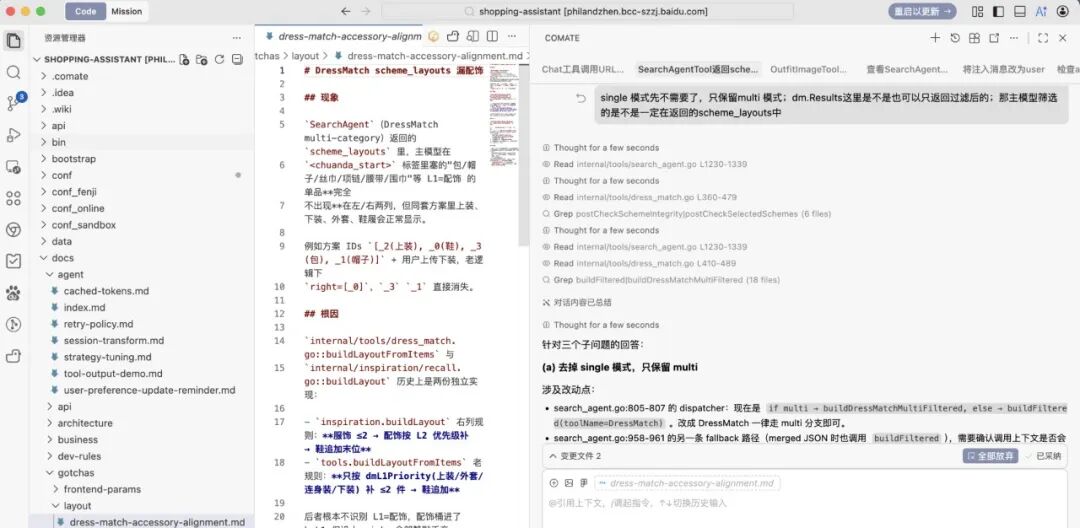
Task: Switch to SearchAgentTool返回sche chat tab
Action: pos(698,70)
